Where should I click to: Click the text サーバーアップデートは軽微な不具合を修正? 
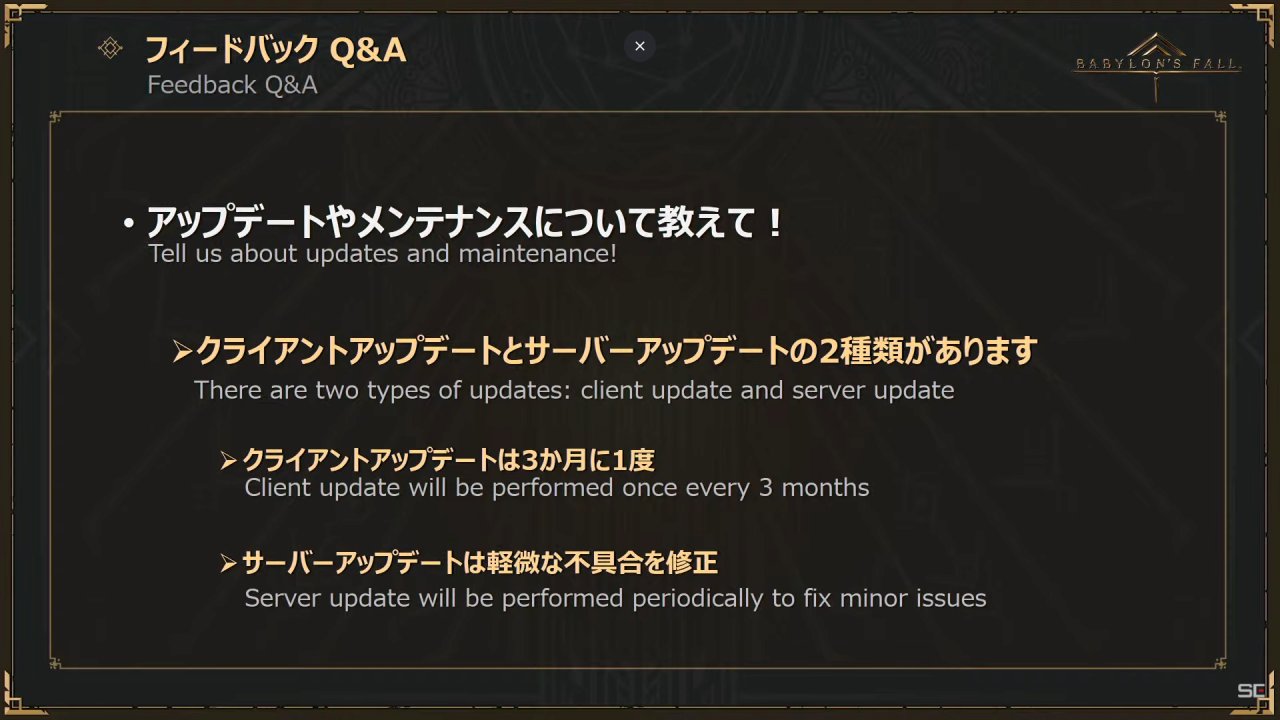(480, 563)
